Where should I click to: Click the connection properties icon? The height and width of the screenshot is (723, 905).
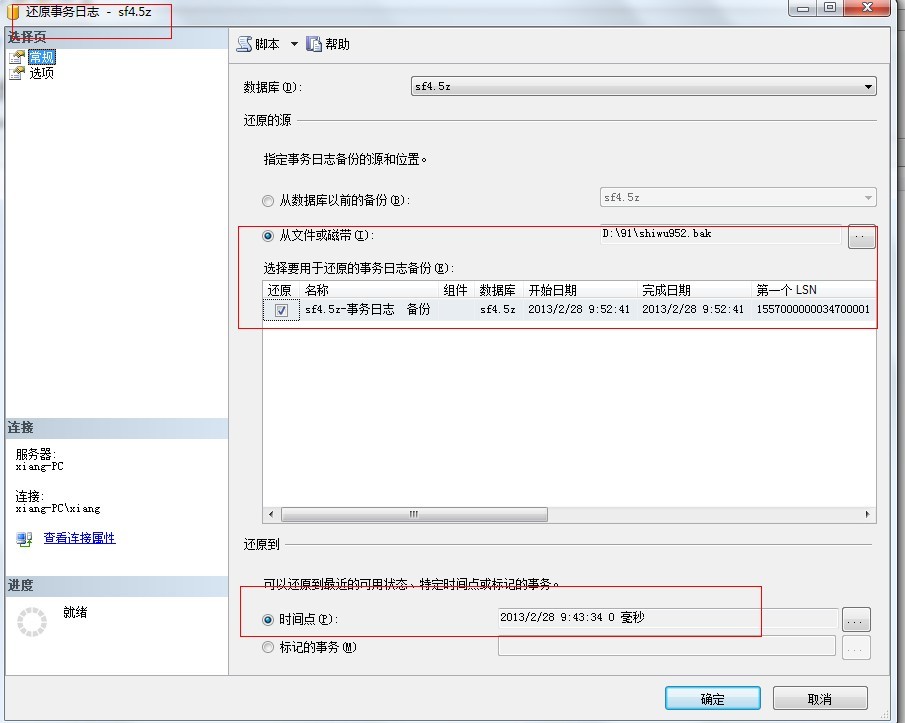[x=24, y=540]
